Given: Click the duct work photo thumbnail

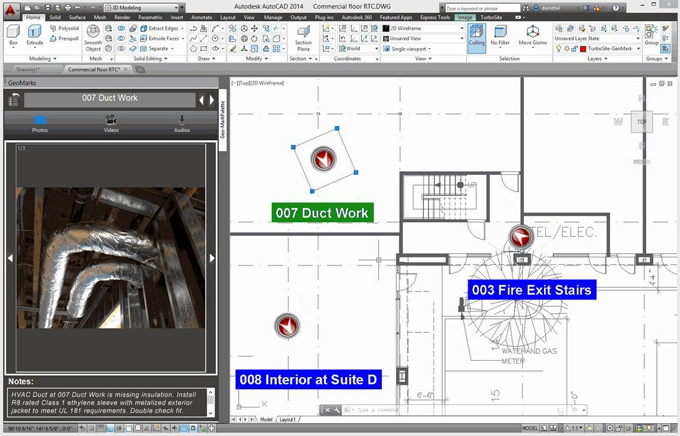Looking at the screenshot, I should click(111, 258).
